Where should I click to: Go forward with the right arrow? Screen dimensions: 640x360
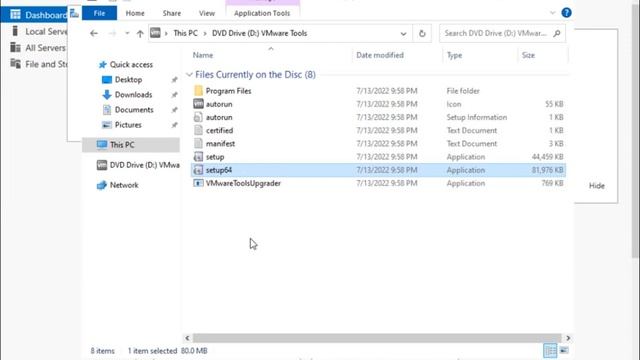coord(112,33)
